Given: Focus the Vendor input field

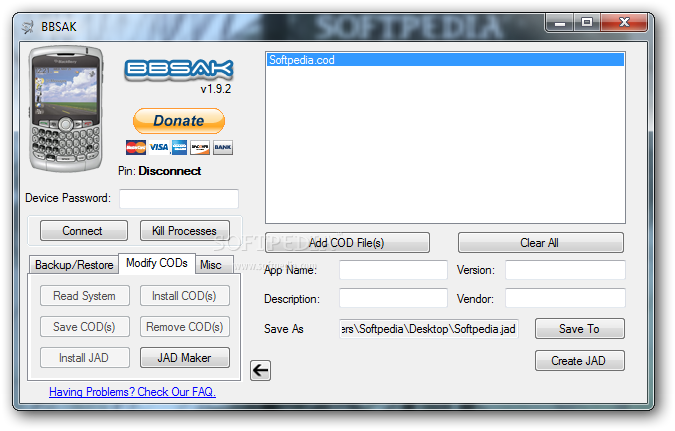Looking at the screenshot, I should [565, 298].
